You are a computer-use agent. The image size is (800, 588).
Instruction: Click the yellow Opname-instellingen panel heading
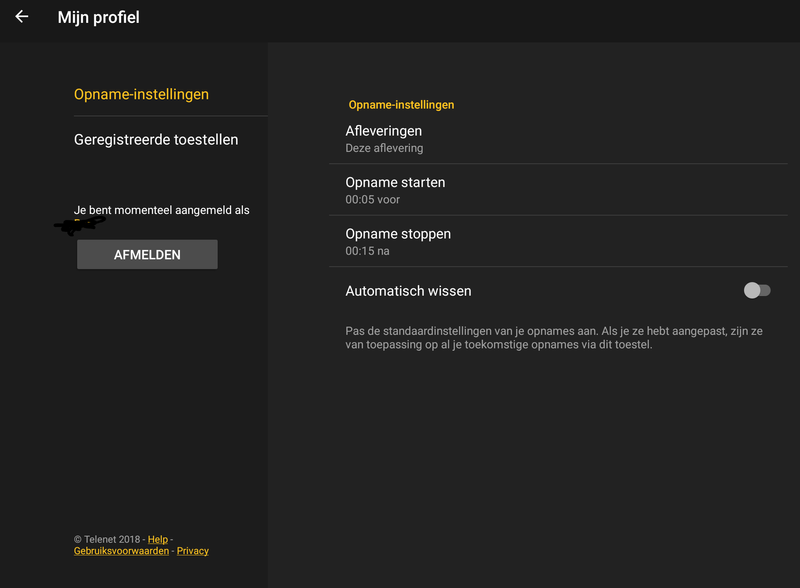[401, 104]
